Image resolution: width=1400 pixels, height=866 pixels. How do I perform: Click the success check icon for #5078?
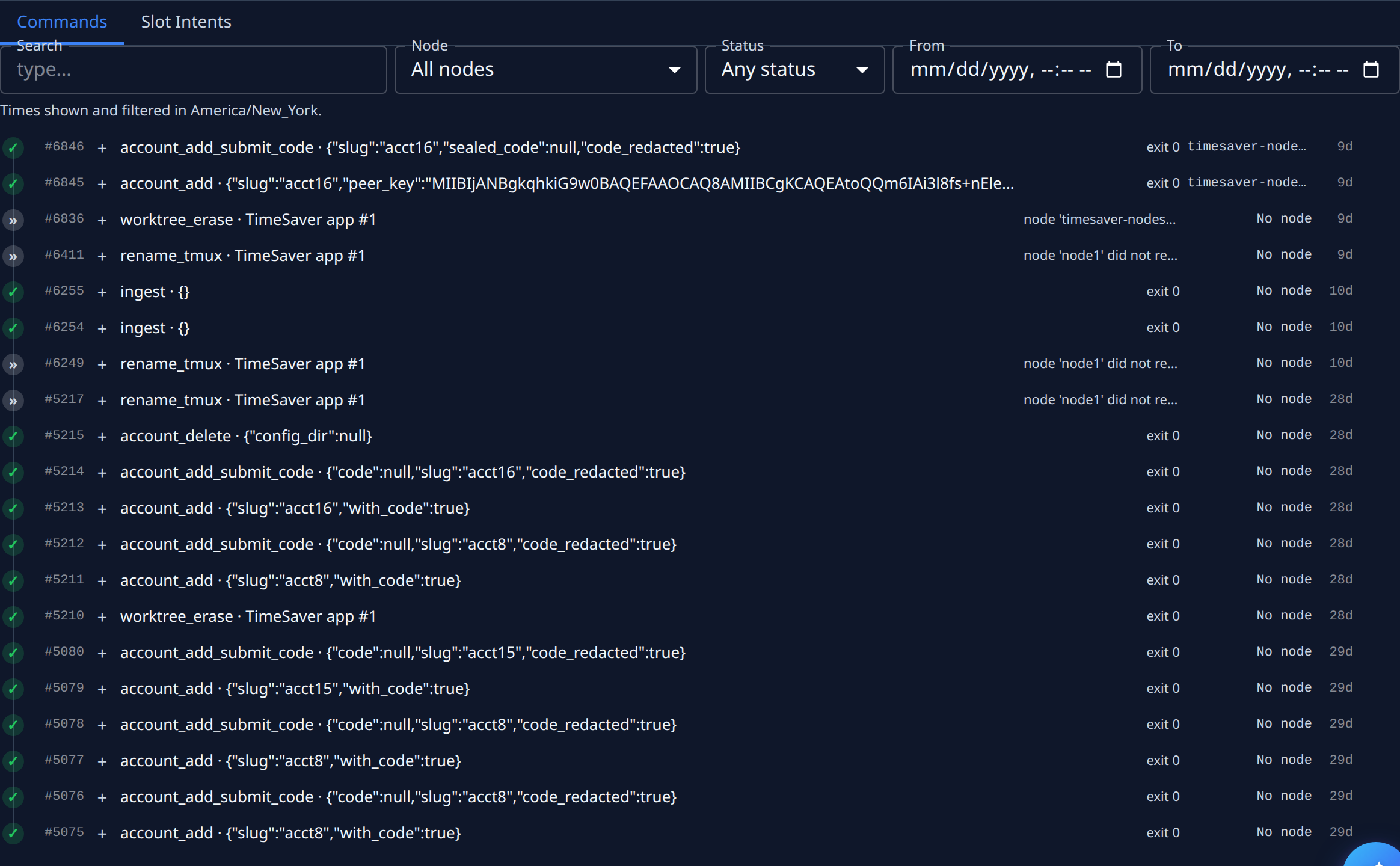point(13,725)
